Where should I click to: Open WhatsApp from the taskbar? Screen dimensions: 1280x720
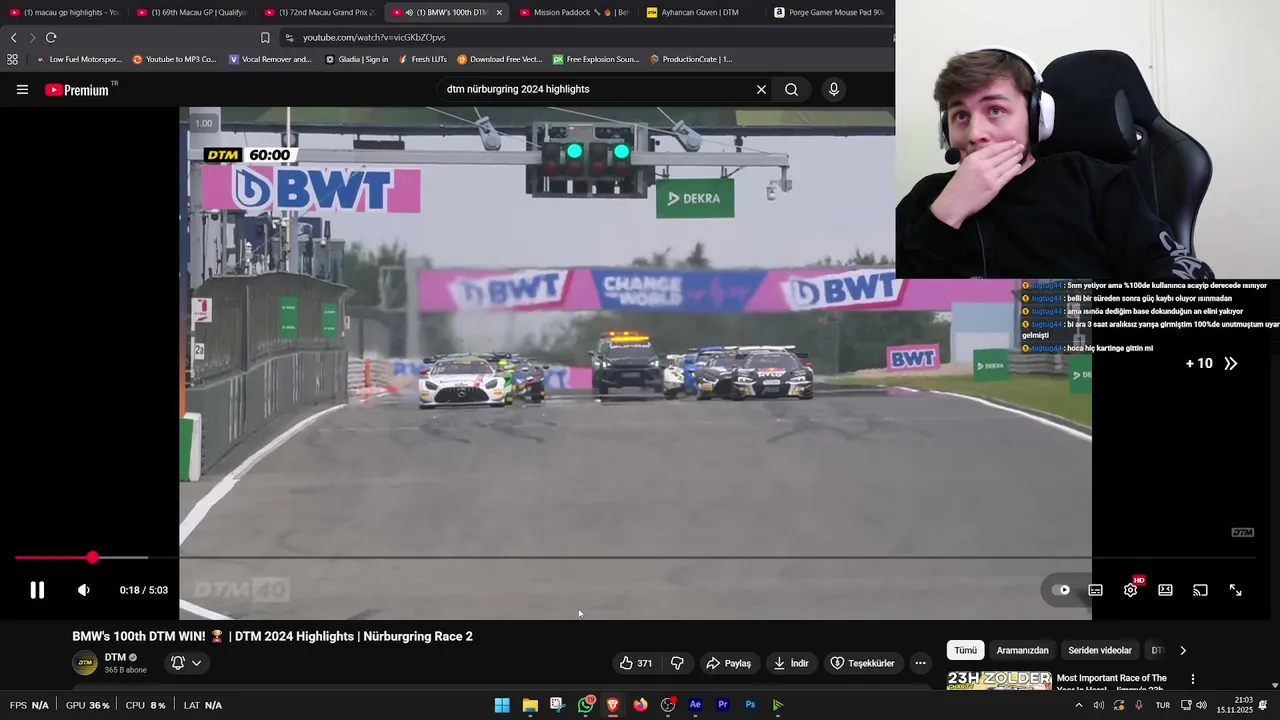click(585, 705)
